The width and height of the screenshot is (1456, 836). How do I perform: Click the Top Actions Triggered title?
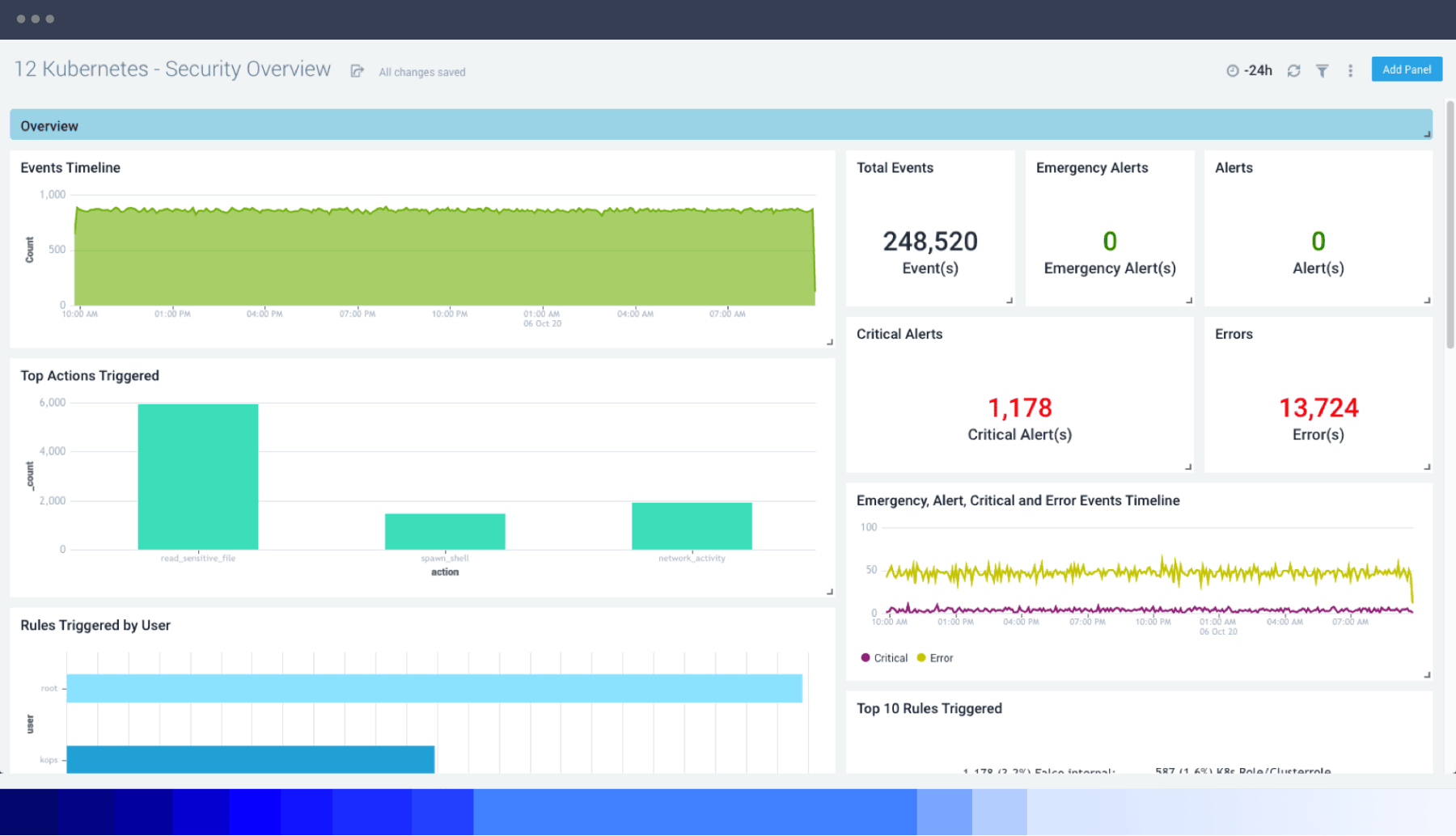(90, 375)
